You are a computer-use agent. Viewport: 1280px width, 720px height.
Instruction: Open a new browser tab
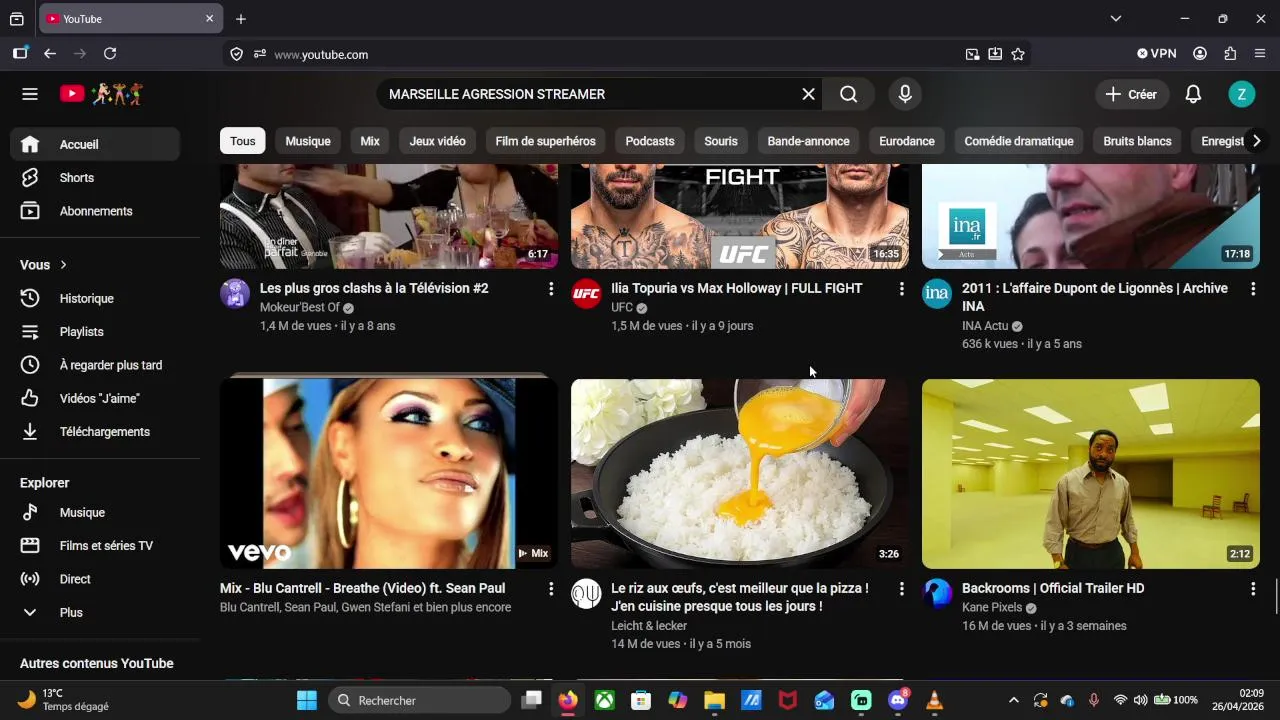coord(241,19)
